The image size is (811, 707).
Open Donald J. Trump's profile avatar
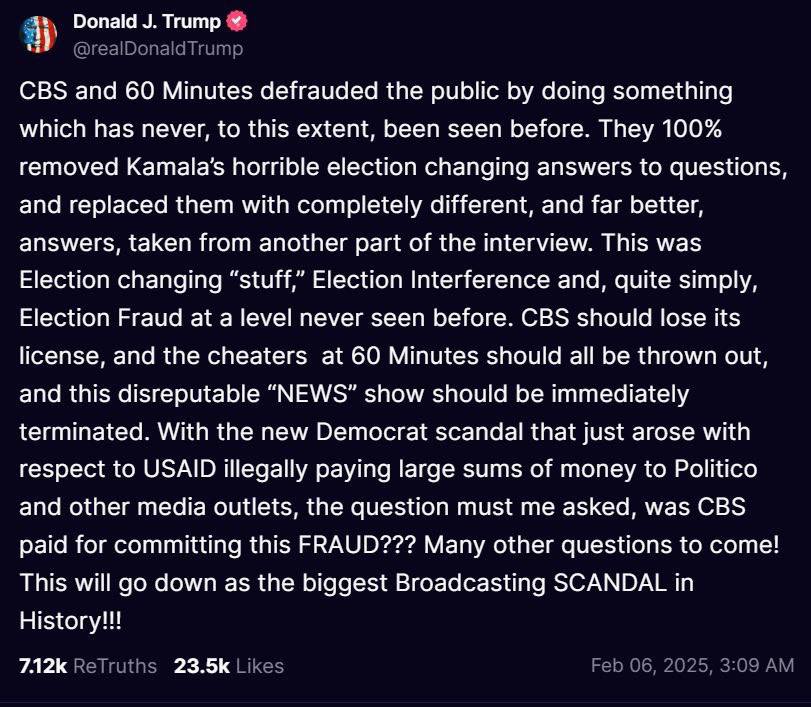coord(38,34)
